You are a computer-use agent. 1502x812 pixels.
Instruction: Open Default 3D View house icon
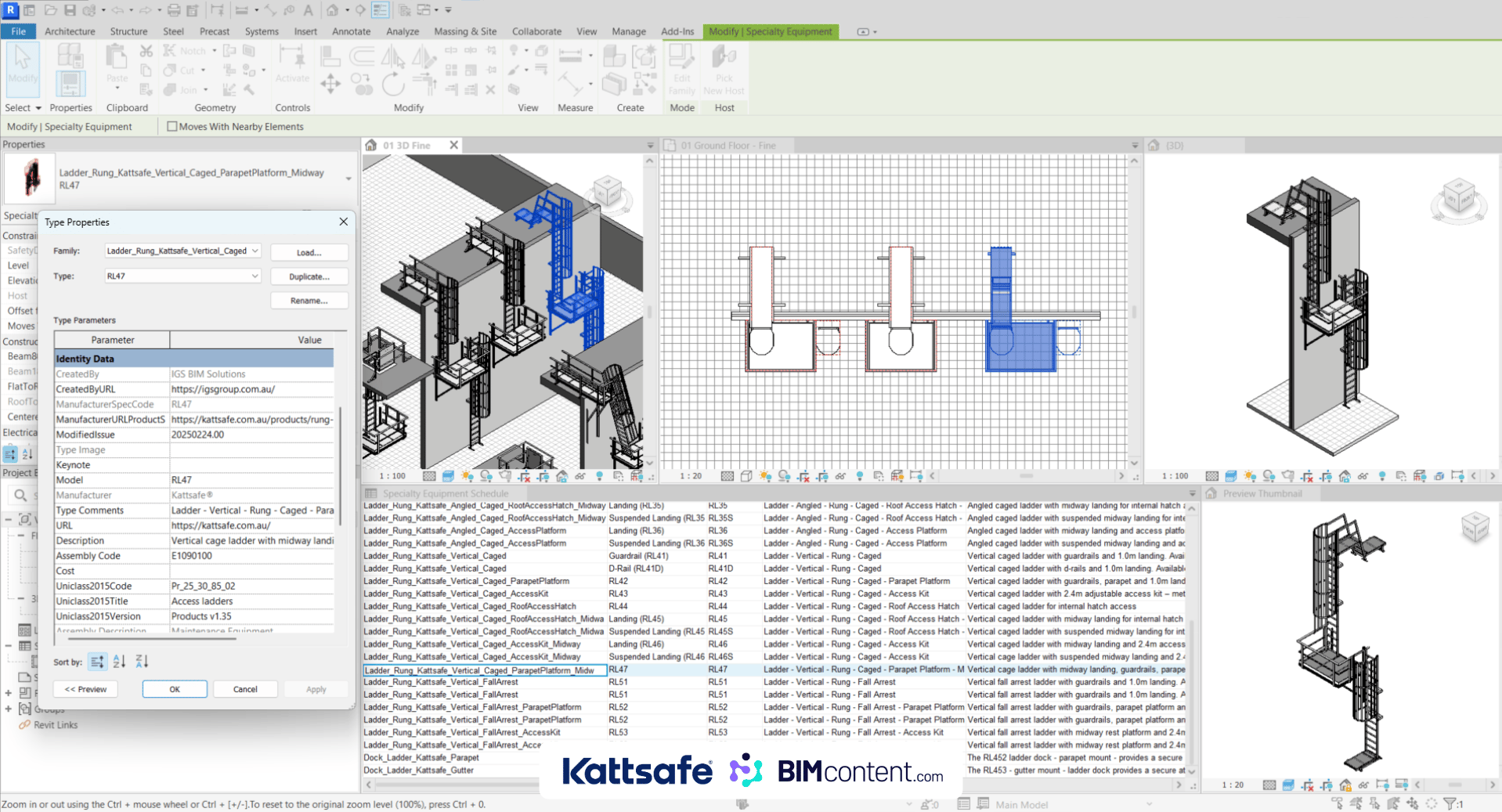click(333, 10)
